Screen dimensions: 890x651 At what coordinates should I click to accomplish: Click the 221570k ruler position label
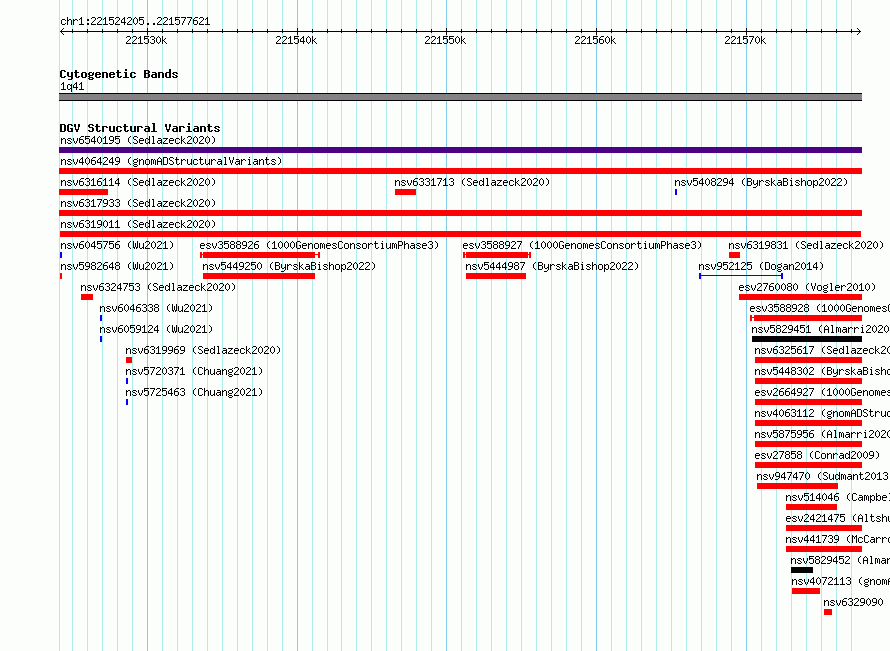(x=745, y=40)
